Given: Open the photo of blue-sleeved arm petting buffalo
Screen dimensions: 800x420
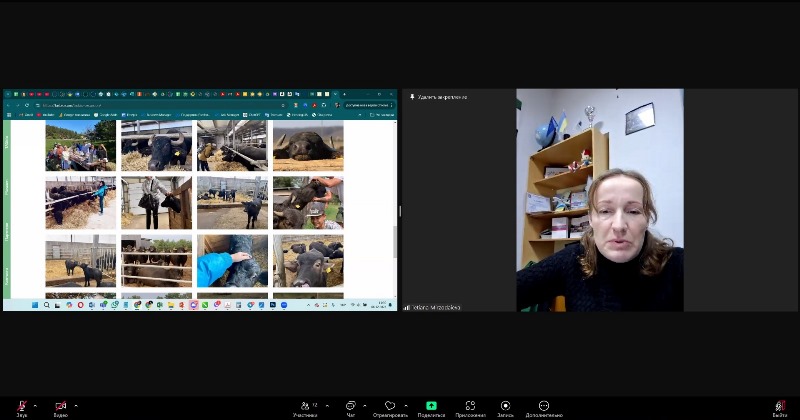Looking at the screenshot, I should click(x=232, y=261).
